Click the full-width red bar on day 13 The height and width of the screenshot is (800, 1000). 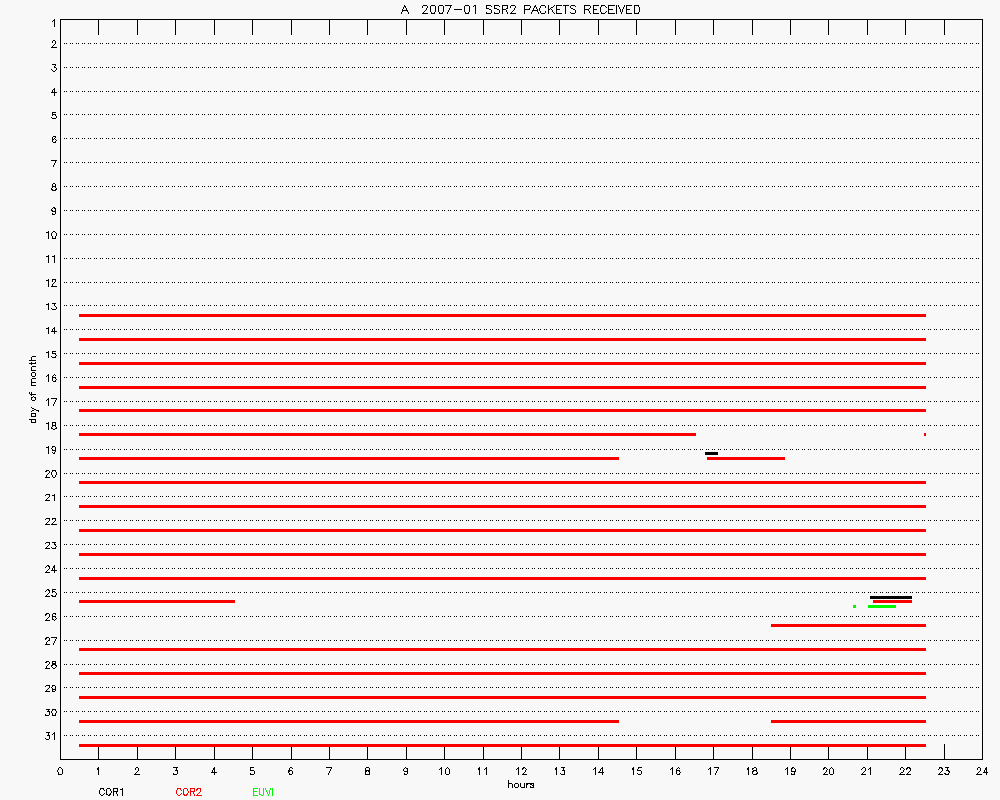click(502, 315)
